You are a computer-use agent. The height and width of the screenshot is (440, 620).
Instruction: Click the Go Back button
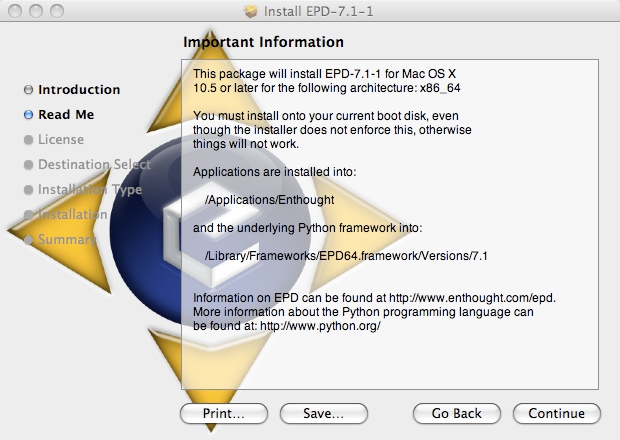[457, 414]
